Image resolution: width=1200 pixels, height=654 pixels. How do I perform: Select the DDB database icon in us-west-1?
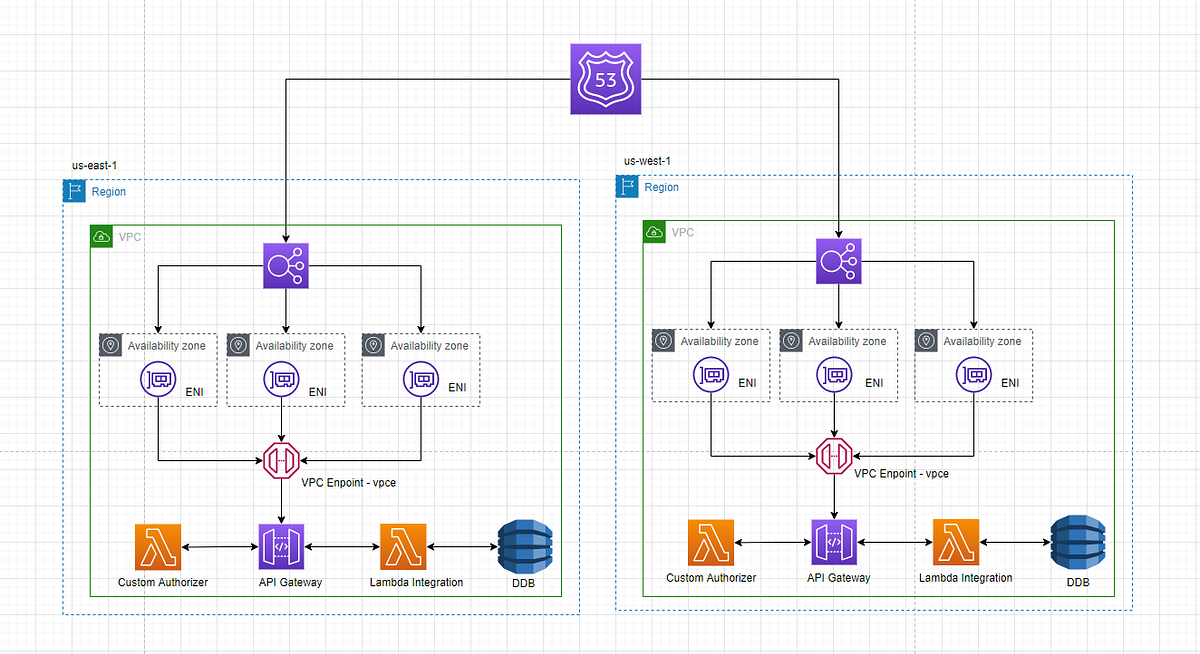(1078, 541)
